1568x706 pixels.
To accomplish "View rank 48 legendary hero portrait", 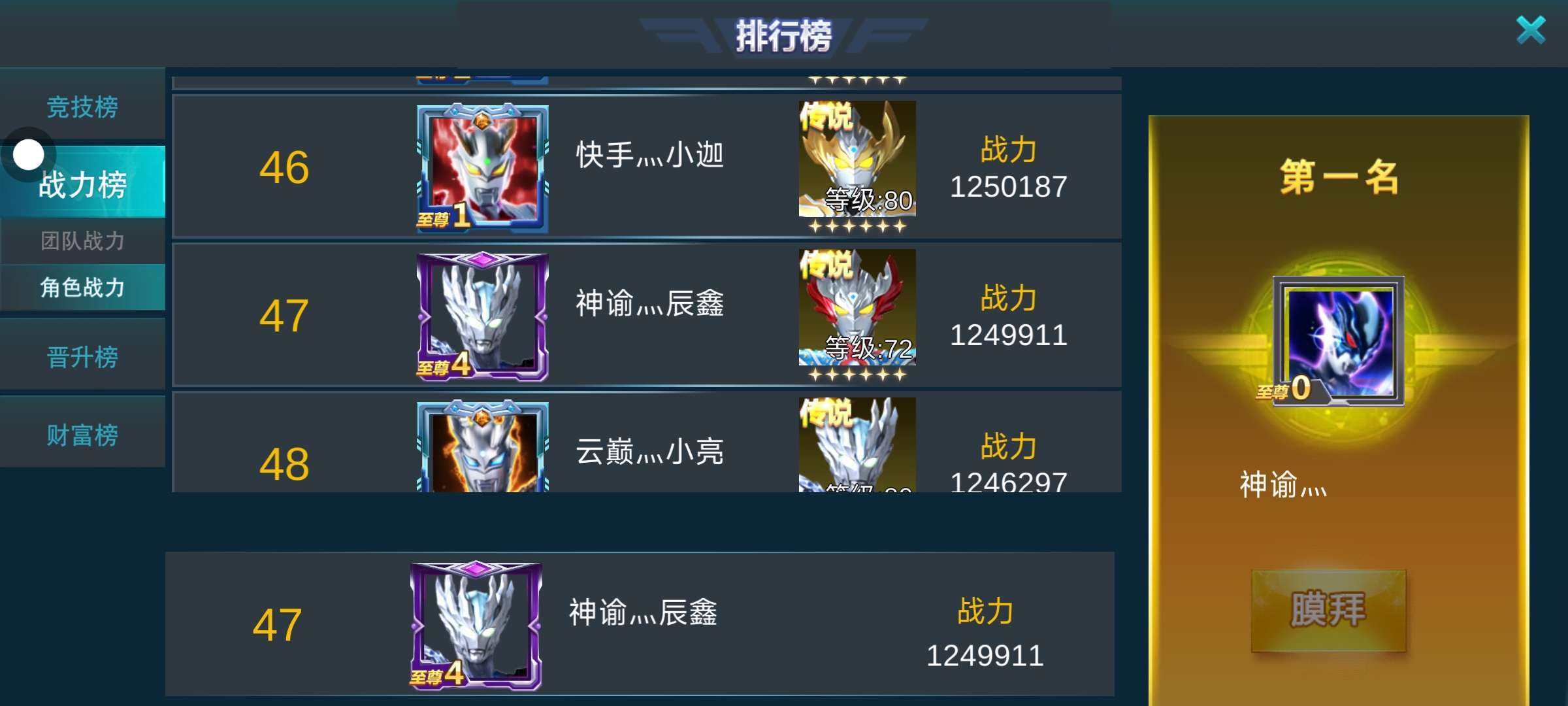I will click(857, 445).
